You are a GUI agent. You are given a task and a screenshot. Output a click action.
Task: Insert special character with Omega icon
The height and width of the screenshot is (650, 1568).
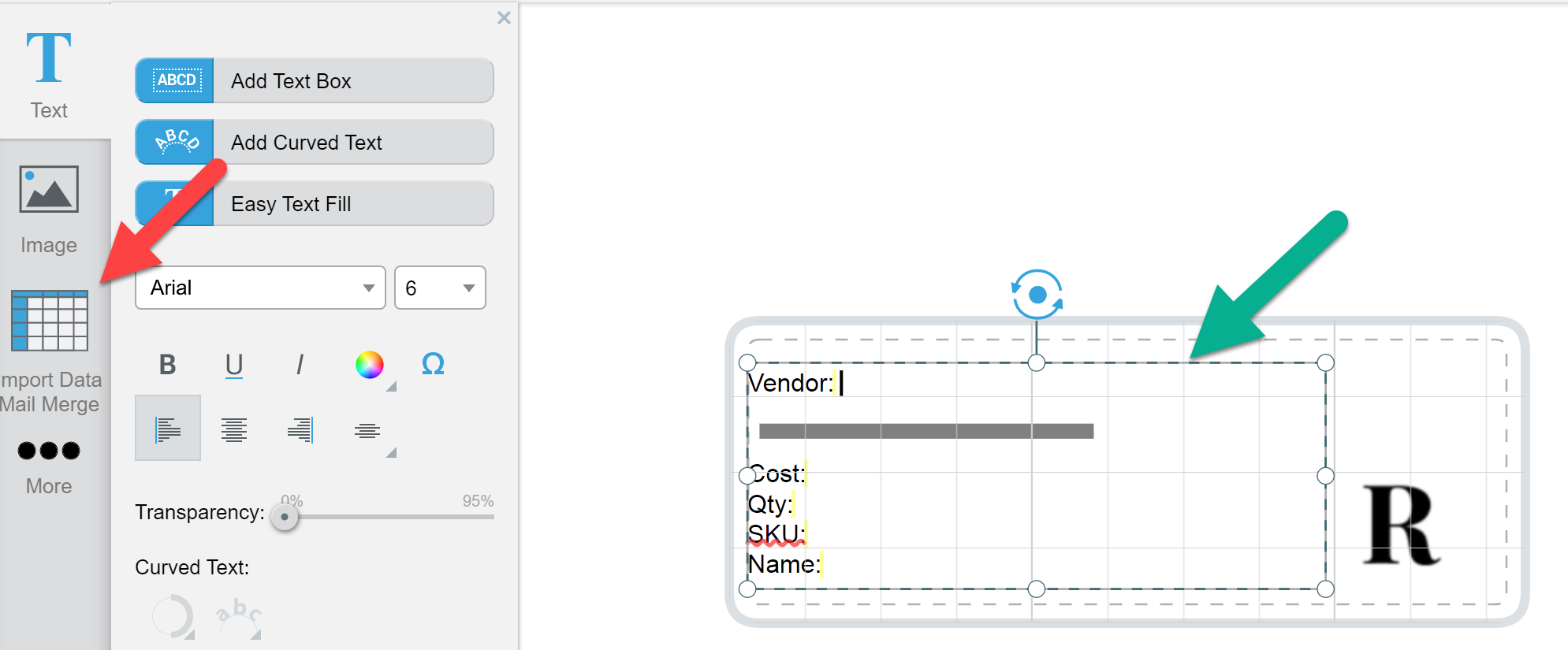(x=433, y=364)
